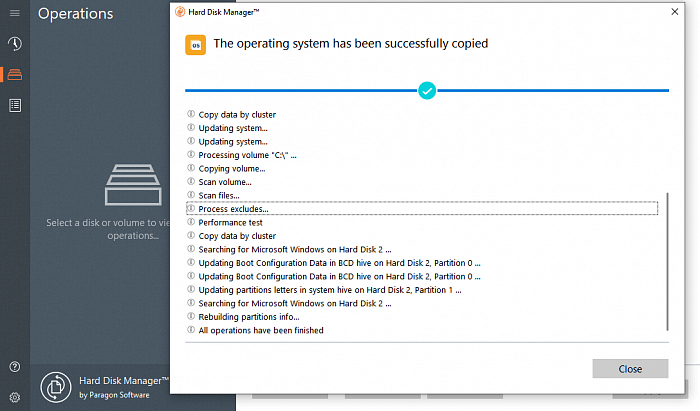Click the orange OS icon in dialog header
The height and width of the screenshot is (411, 700).
coord(197,45)
